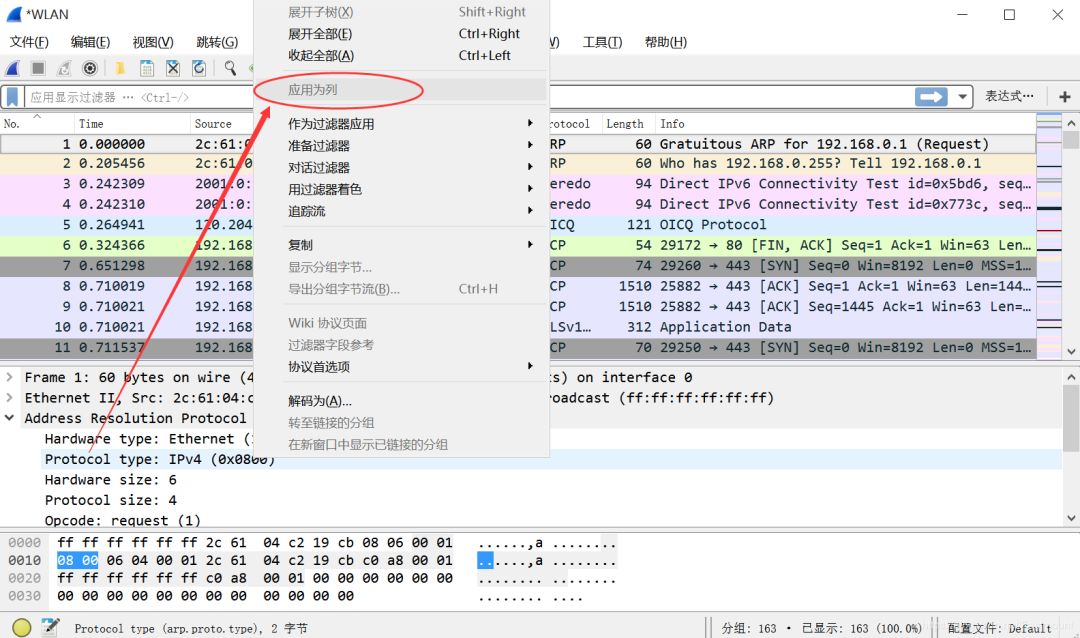This screenshot has width=1080, height=638.
Task: Click the filter bookmark icon
Action: pos(13,97)
